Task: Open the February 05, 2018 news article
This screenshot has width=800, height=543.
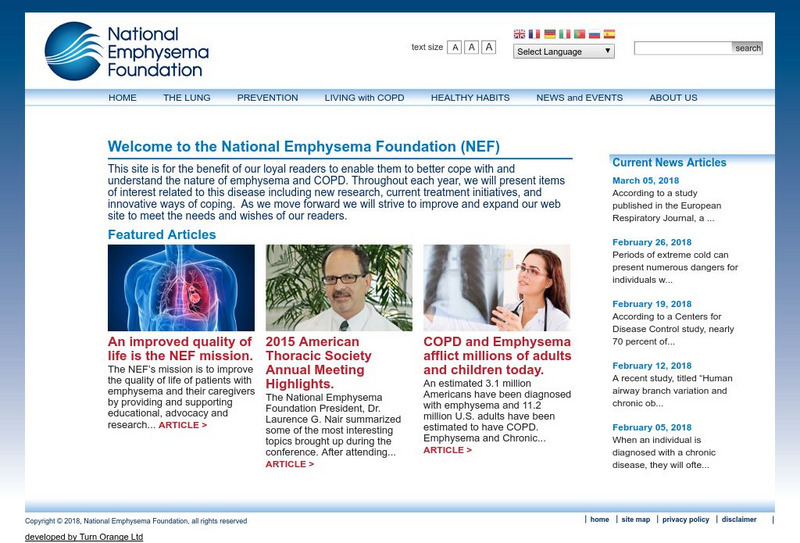Action: point(652,428)
